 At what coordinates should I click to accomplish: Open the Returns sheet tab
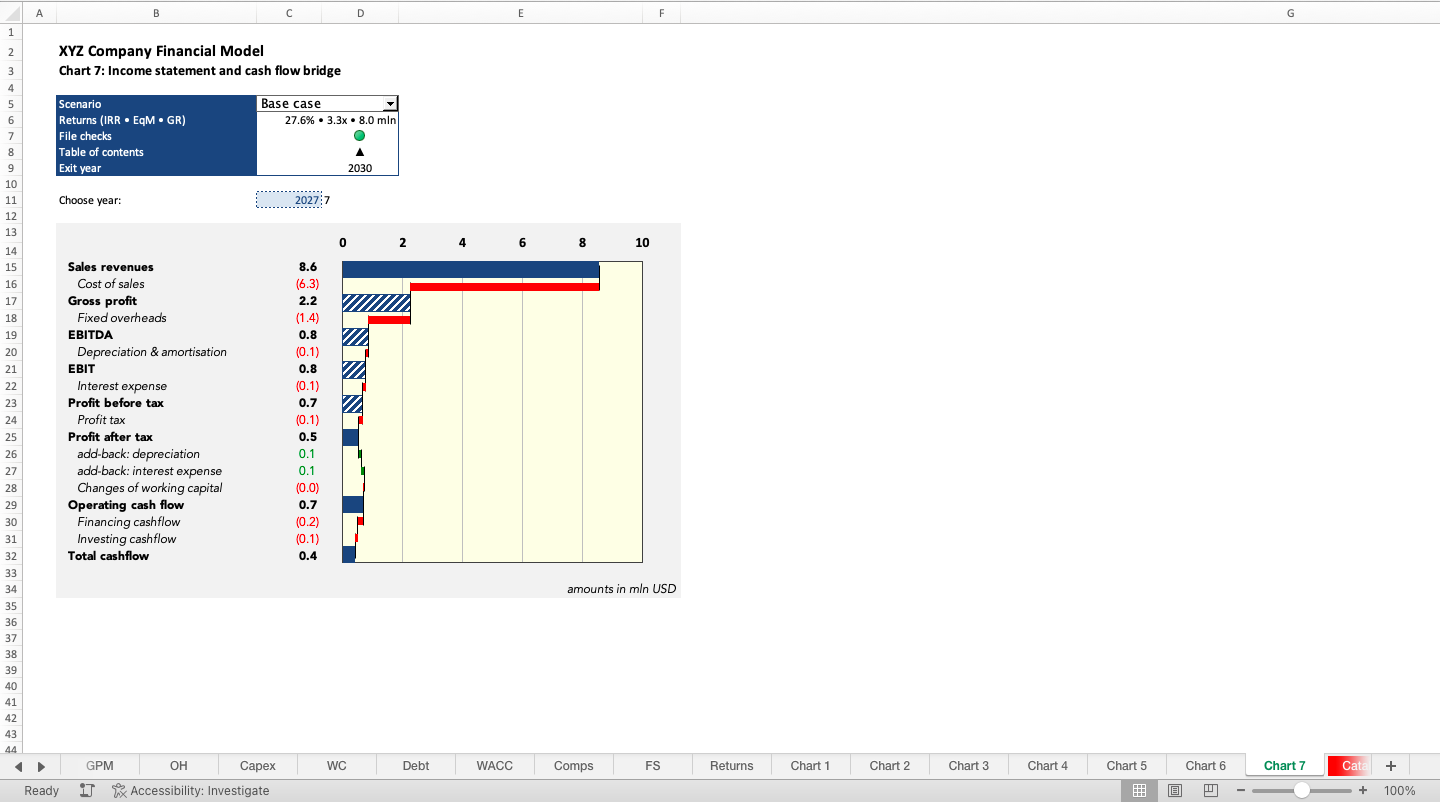[732, 766]
